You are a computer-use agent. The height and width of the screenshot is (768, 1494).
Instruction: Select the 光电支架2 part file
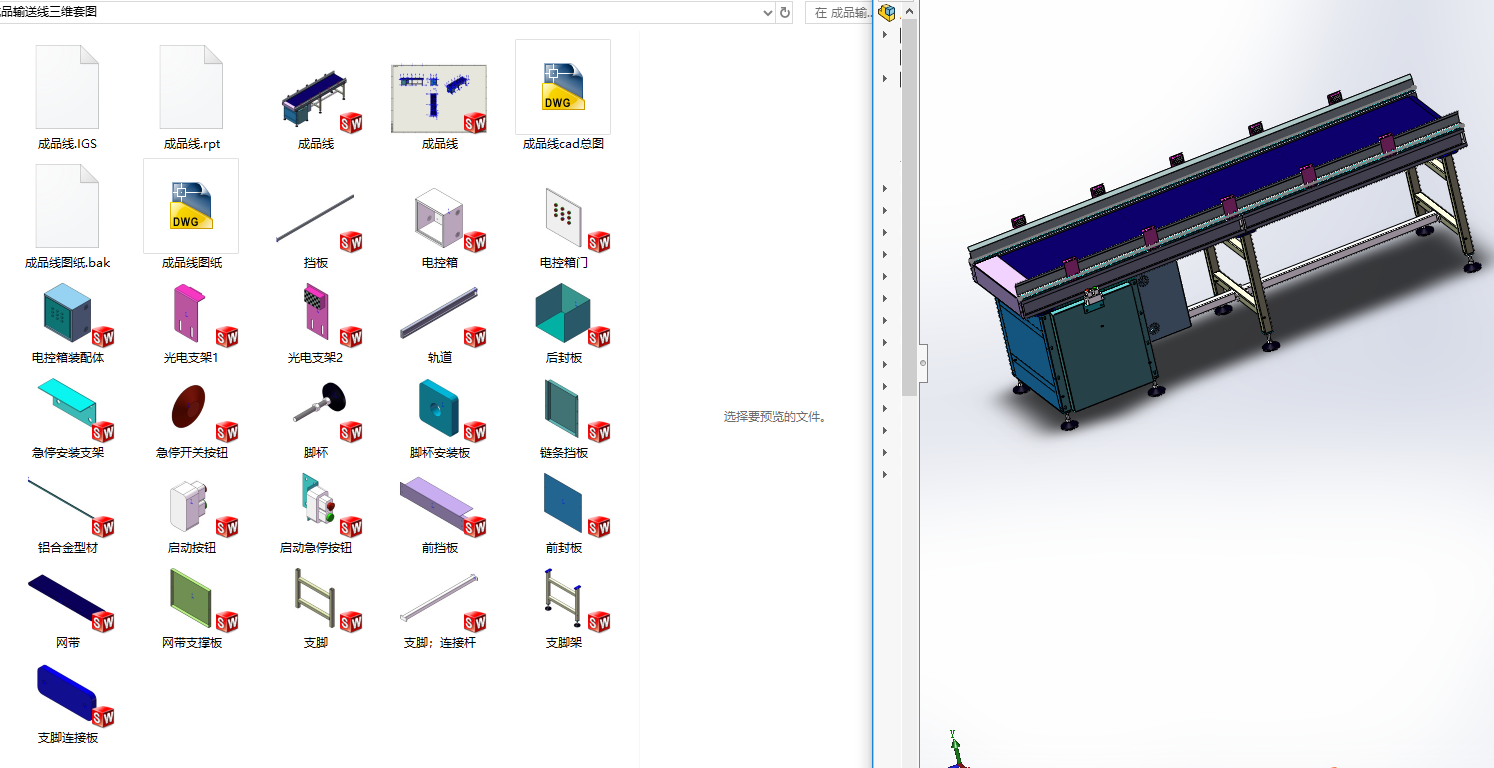[x=315, y=322]
